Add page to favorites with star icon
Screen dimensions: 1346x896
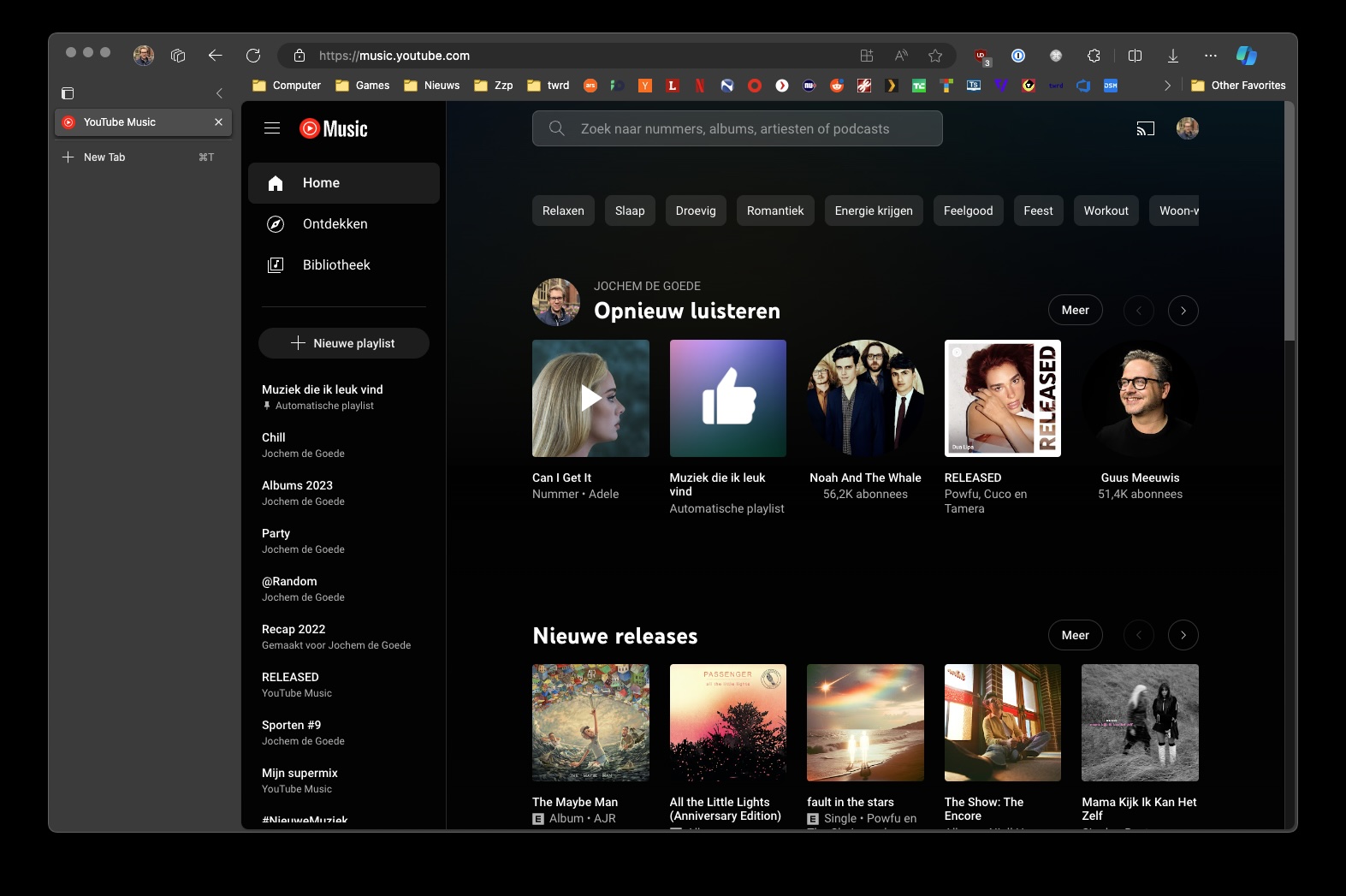click(935, 56)
